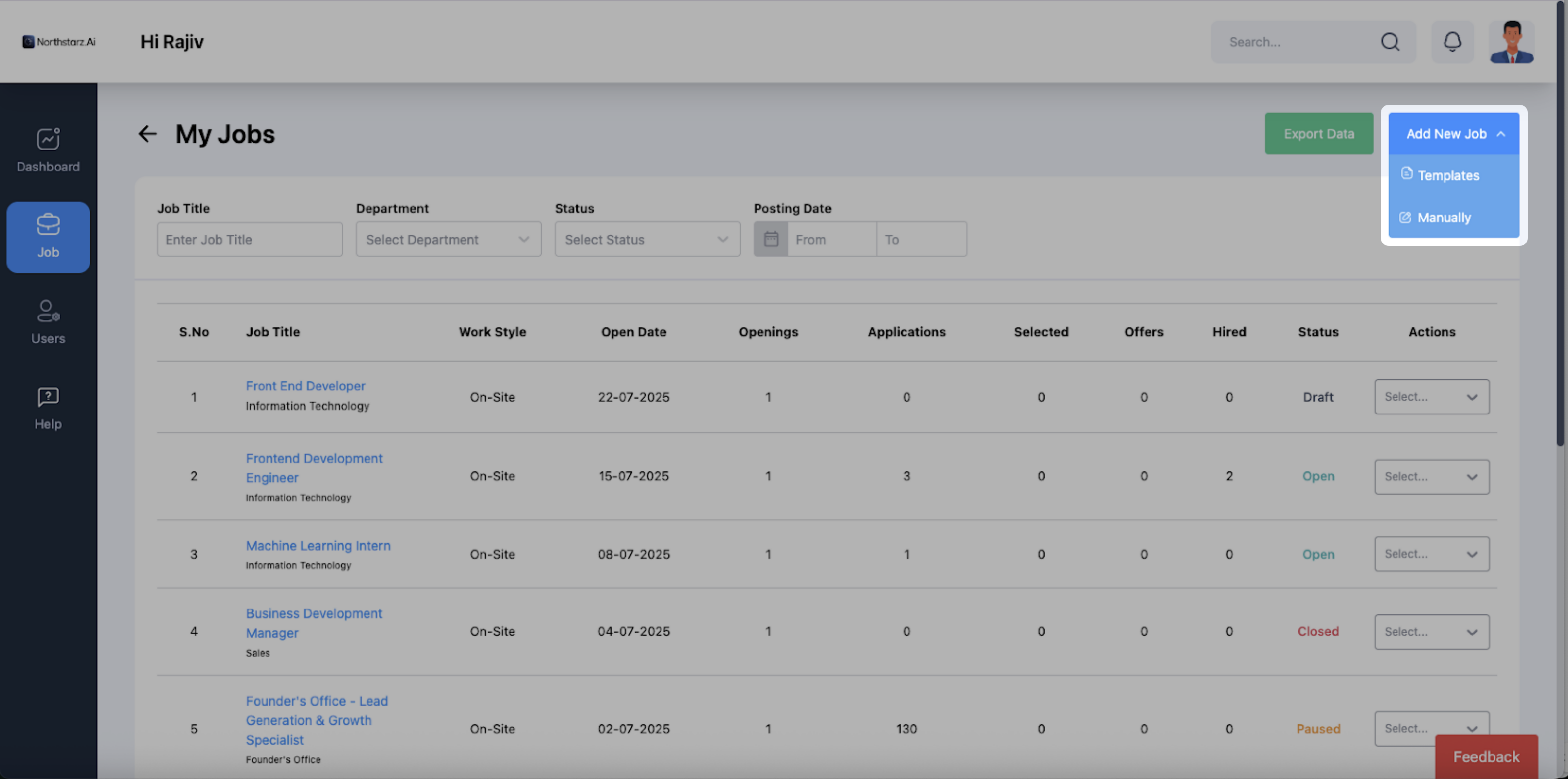Image resolution: width=1568 pixels, height=779 pixels.
Task: Click the calendar icon in Posting Date
Action: pos(771,239)
